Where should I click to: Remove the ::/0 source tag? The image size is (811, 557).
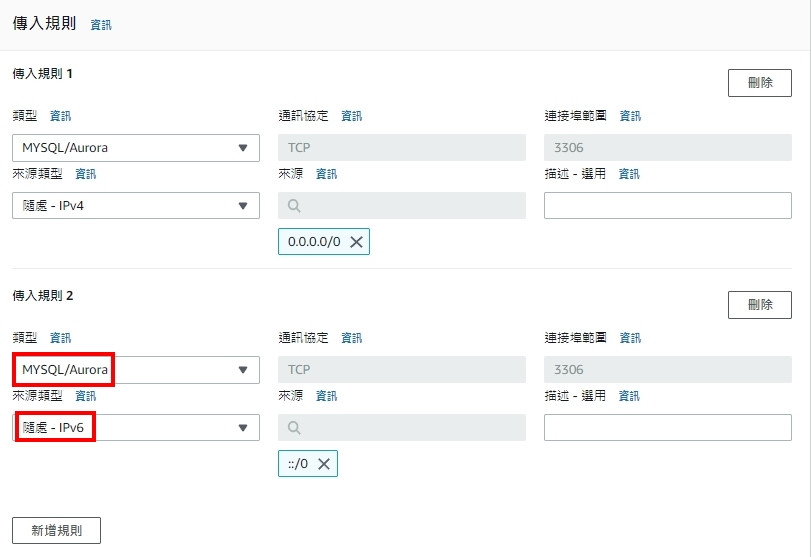click(324, 464)
